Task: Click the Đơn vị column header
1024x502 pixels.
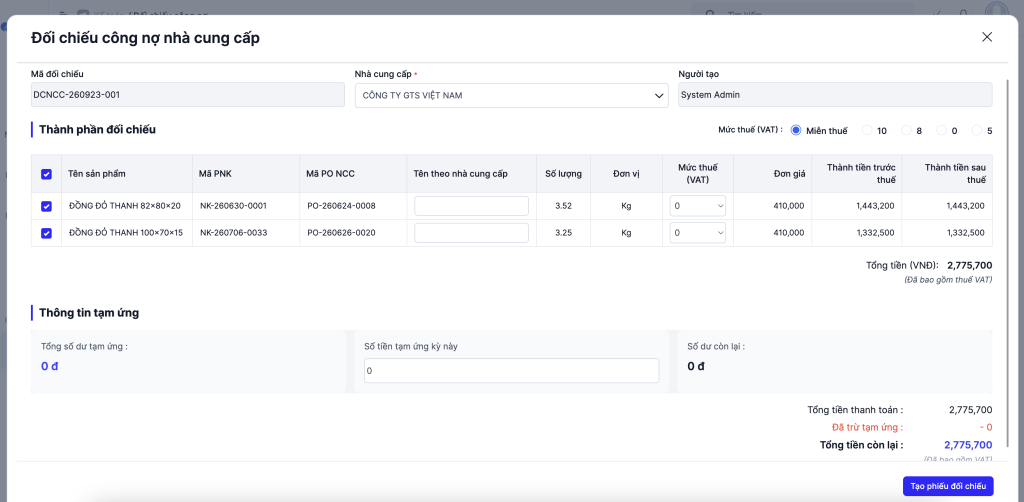Action: [626, 174]
